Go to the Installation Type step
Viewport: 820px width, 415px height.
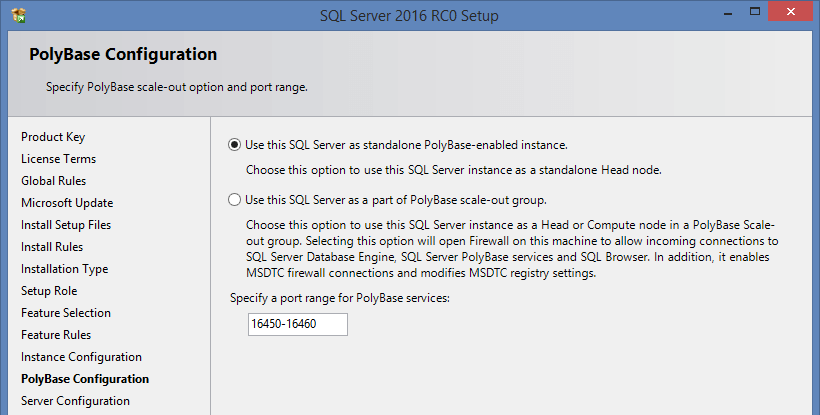click(64, 269)
